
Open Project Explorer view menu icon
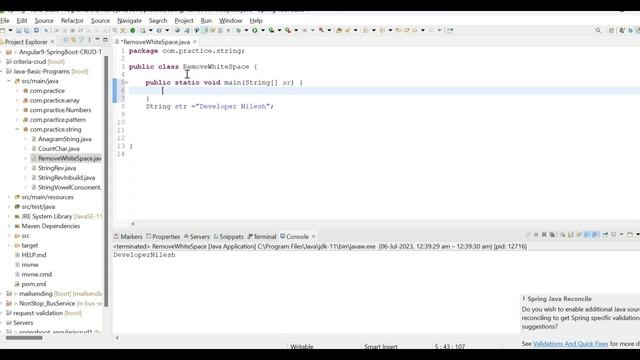pyautogui.click(x=89, y=40)
